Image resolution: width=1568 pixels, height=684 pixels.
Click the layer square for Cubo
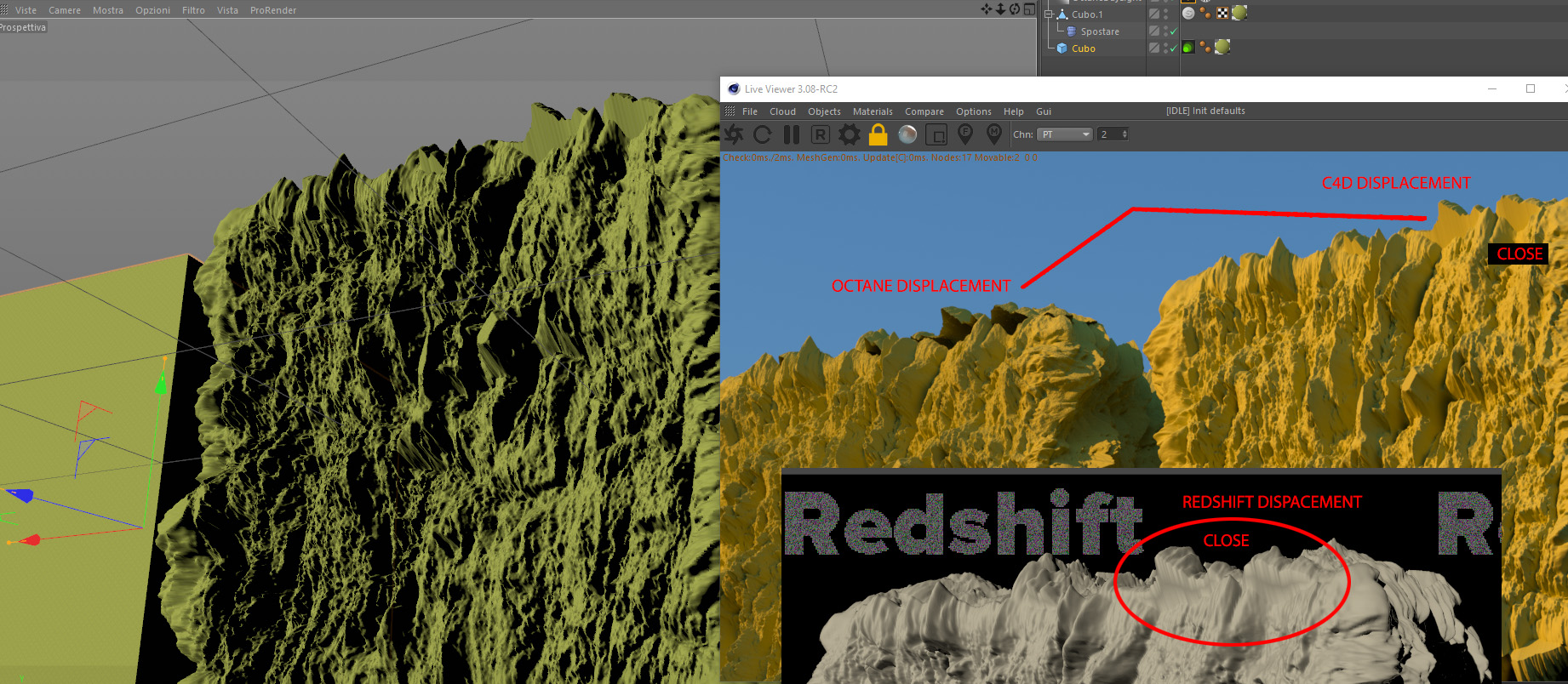pos(1154,48)
